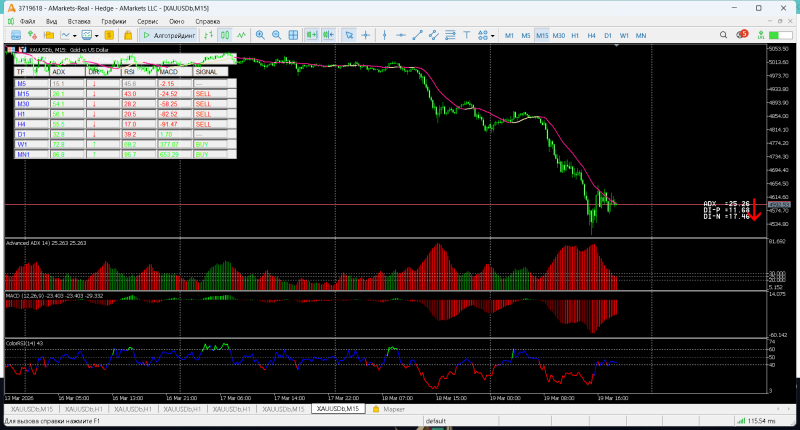Viewport: 800px width, 430px height.
Task: Tile chart windows with grid icon
Action: [293, 35]
